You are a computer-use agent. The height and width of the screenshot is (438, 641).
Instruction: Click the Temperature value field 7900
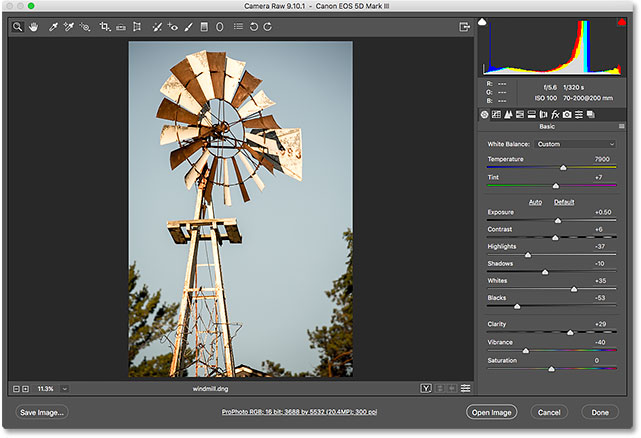pyautogui.click(x=602, y=159)
